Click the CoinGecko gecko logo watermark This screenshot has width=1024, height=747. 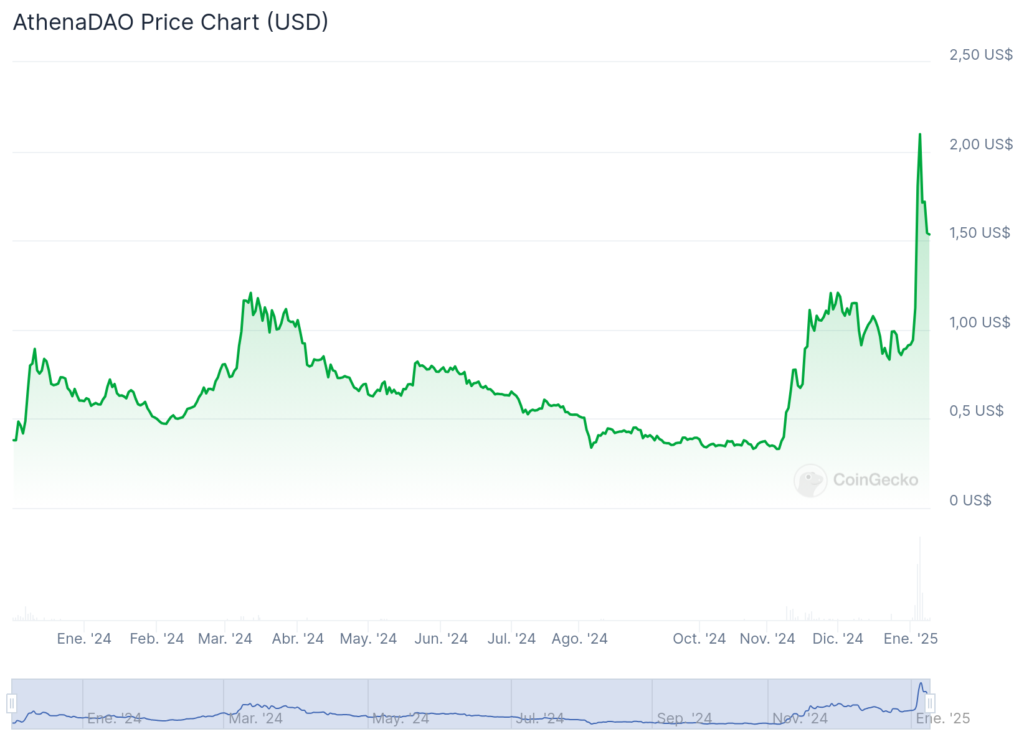click(810, 481)
